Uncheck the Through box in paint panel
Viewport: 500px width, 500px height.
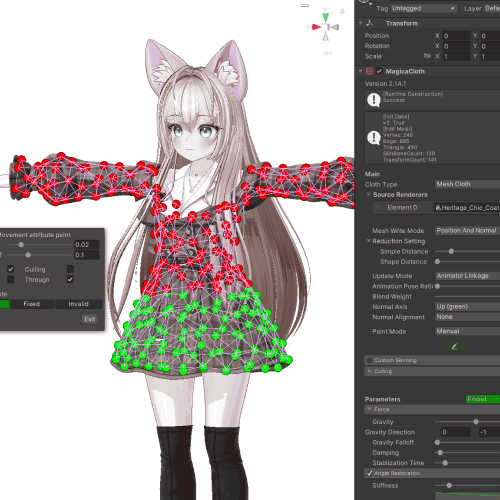point(70,279)
